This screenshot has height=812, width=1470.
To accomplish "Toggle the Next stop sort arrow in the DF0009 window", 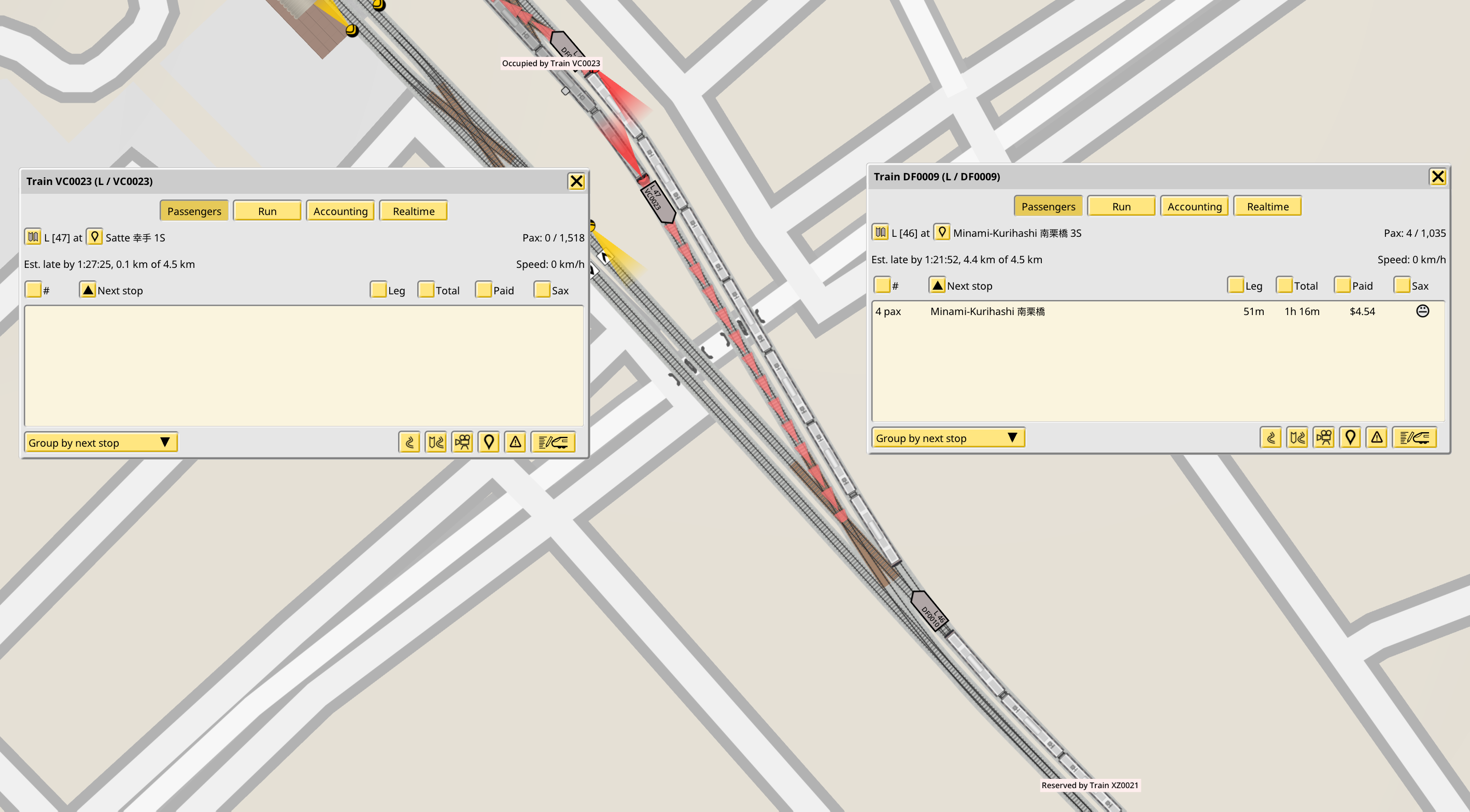I will [937, 286].
